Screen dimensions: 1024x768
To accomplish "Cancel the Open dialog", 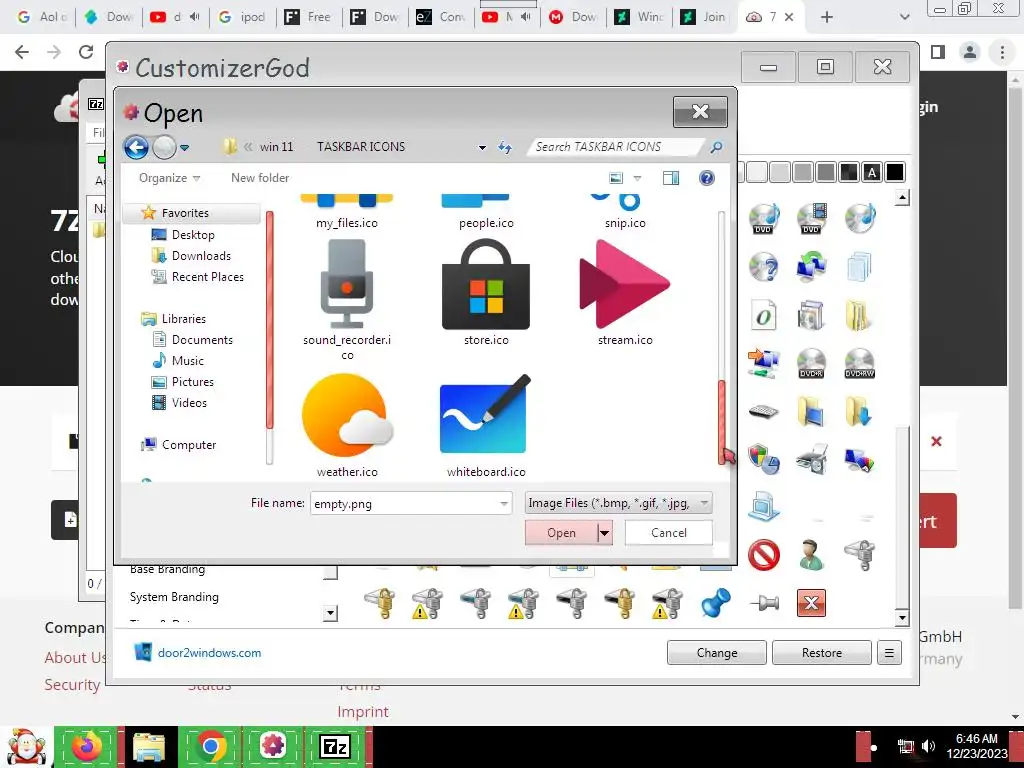I will pos(669,533).
